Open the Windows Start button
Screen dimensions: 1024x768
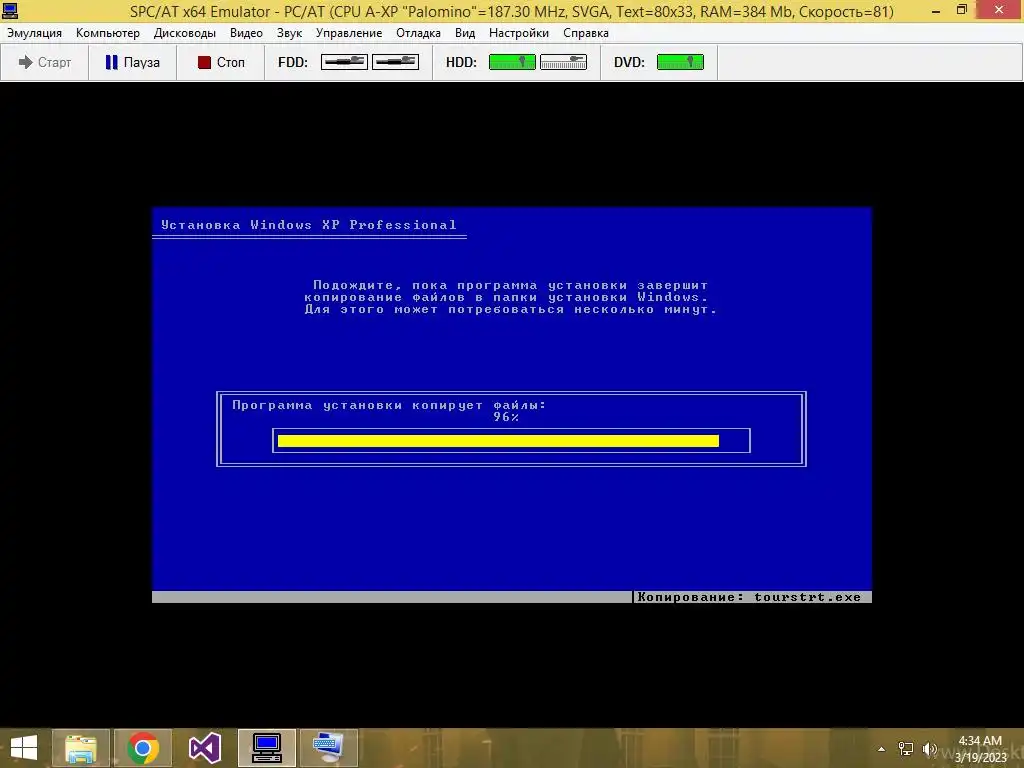click(24, 748)
